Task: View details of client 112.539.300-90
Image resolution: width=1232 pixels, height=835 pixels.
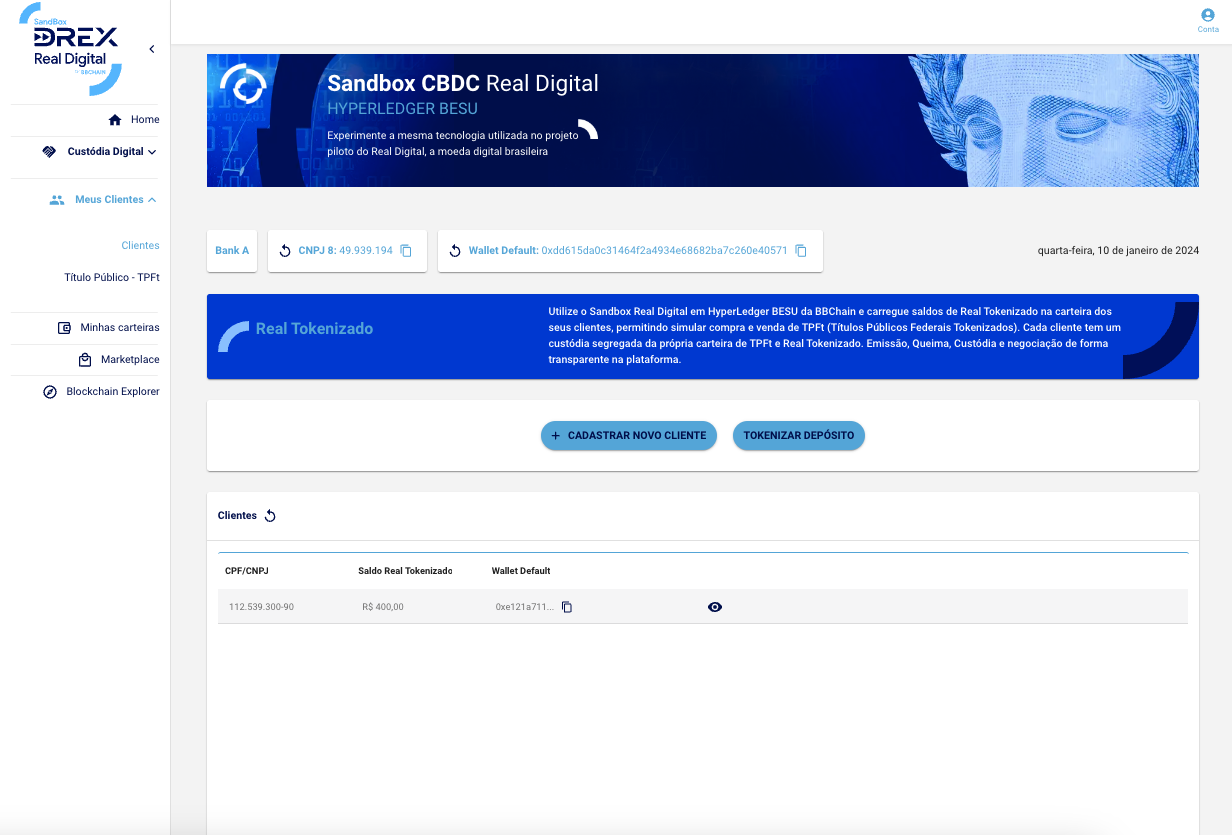Action: tap(714, 607)
